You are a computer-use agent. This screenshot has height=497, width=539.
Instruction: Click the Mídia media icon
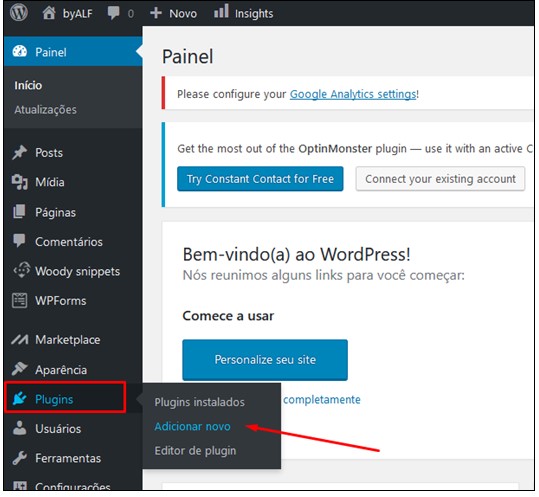(20, 182)
